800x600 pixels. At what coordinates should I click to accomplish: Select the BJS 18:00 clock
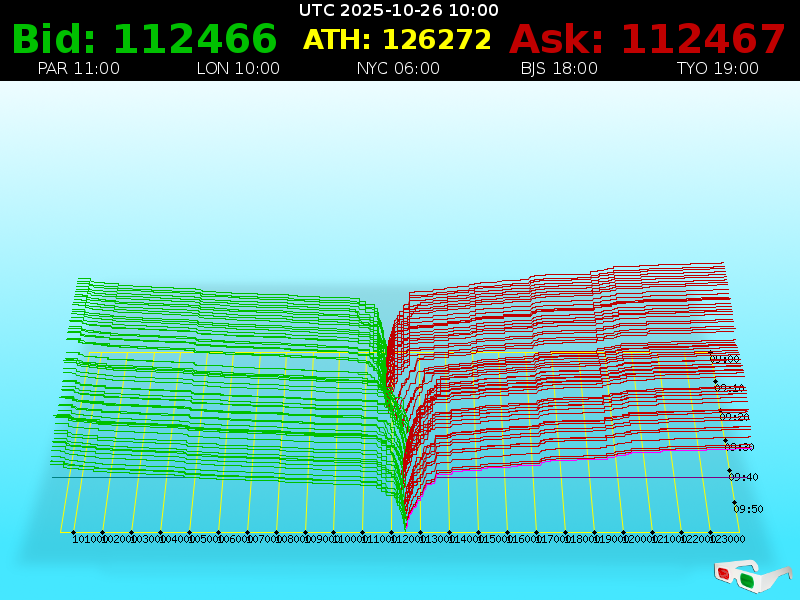coord(559,68)
